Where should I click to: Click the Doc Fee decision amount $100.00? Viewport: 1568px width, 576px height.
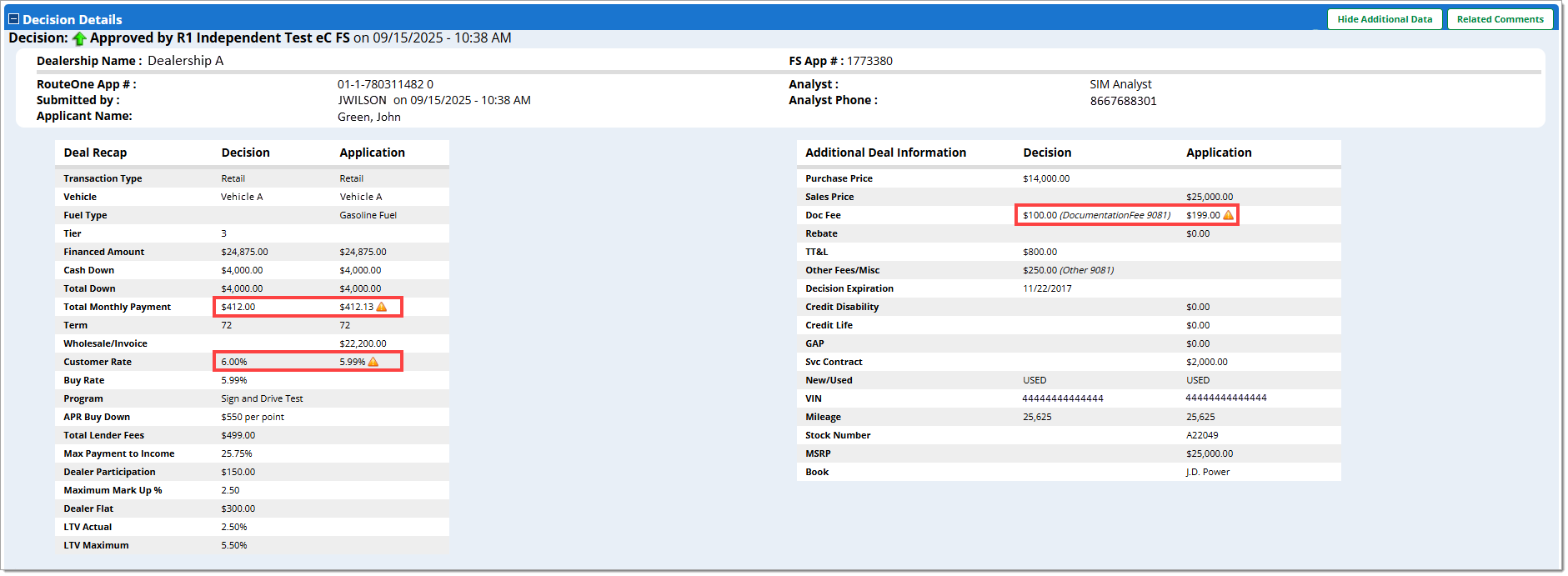[1039, 215]
